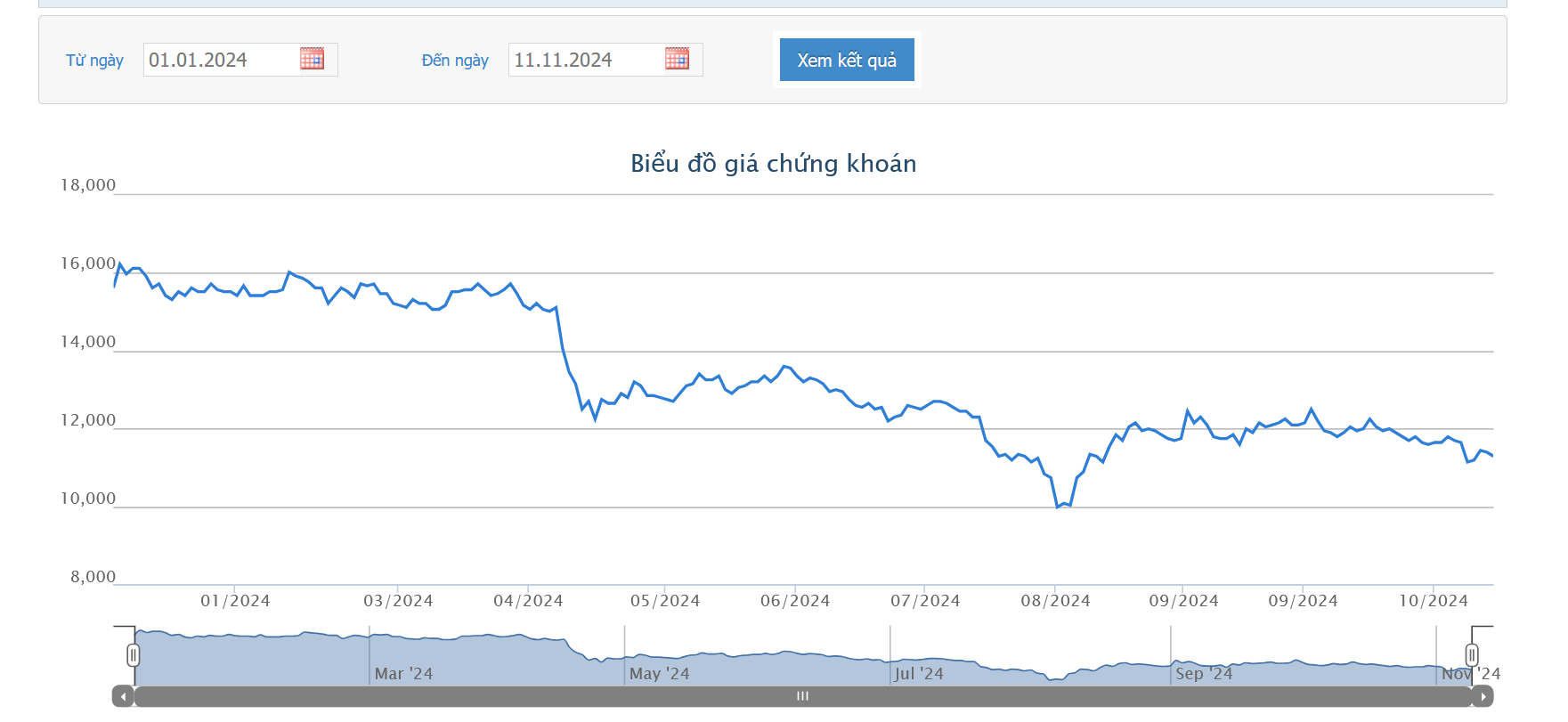Click the 18,000 y-axis label

tap(88, 185)
